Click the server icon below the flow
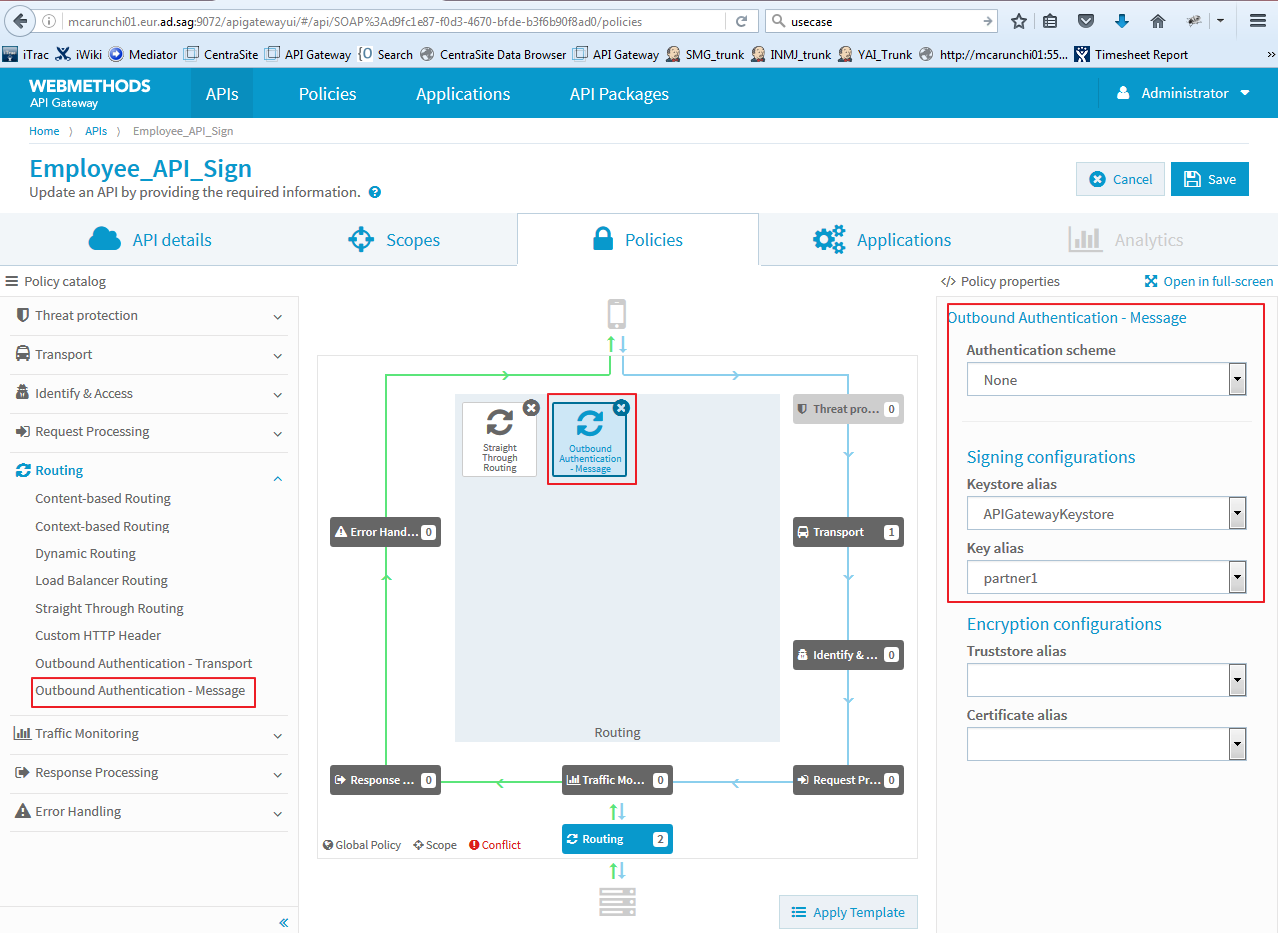 click(617, 901)
